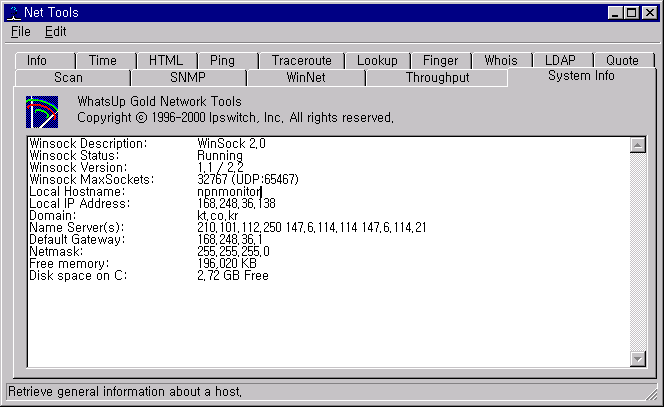This screenshot has width=664, height=407.
Task: Switch to the Finger tab
Action: (441, 61)
